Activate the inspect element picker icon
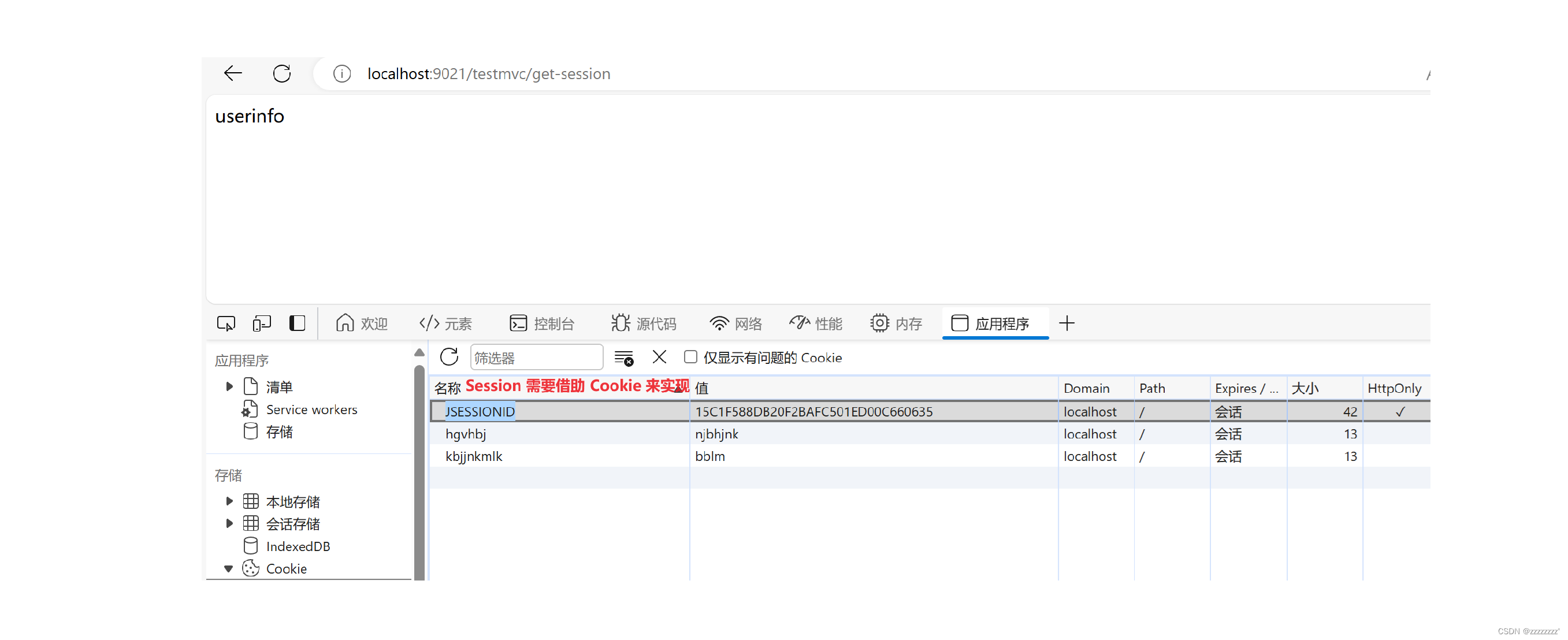The height and width of the screenshot is (640, 1568). [x=226, y=323]
